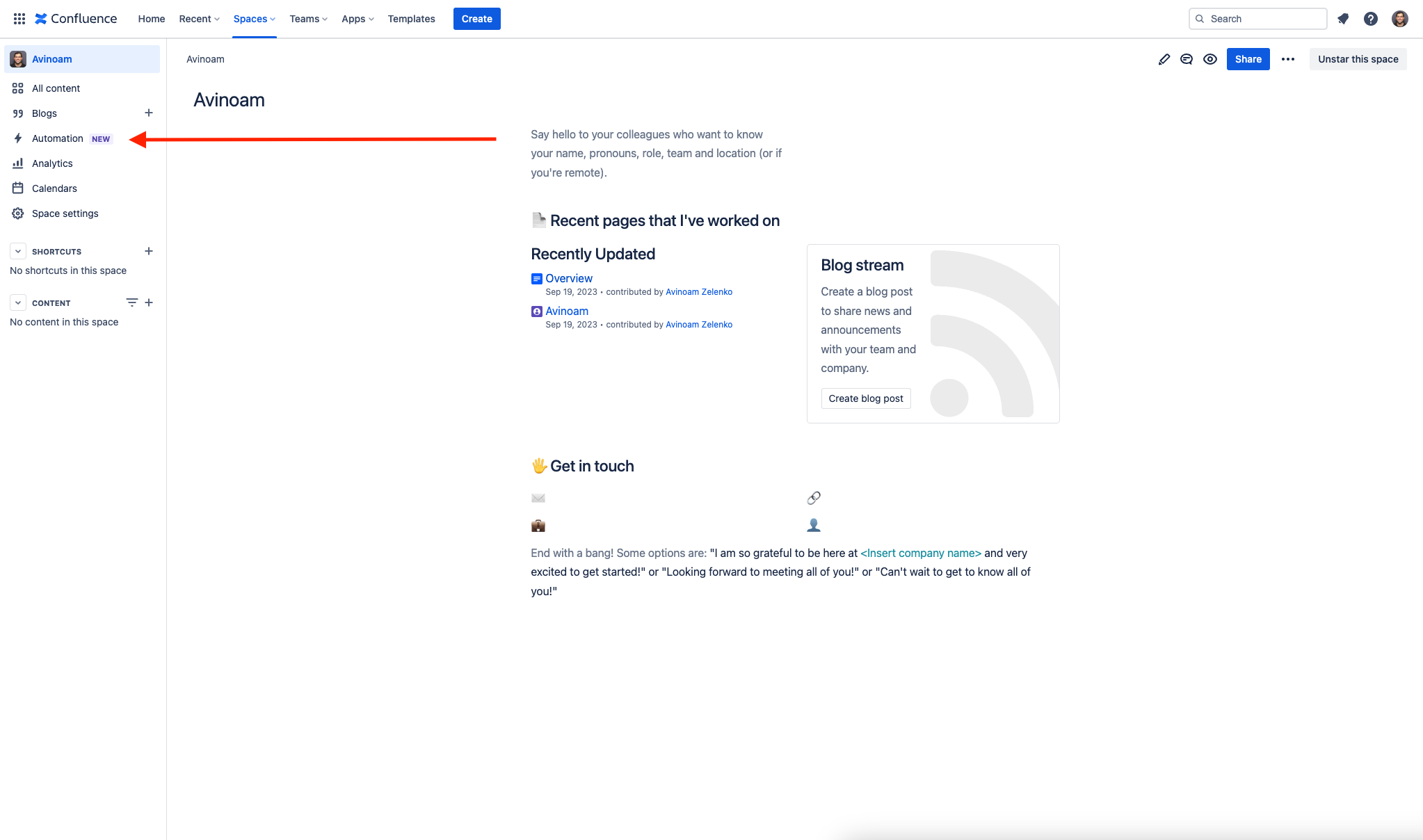Open Analytics section in sidebar
This screenshot has height=840, width=1423.
tap(52, 162)
